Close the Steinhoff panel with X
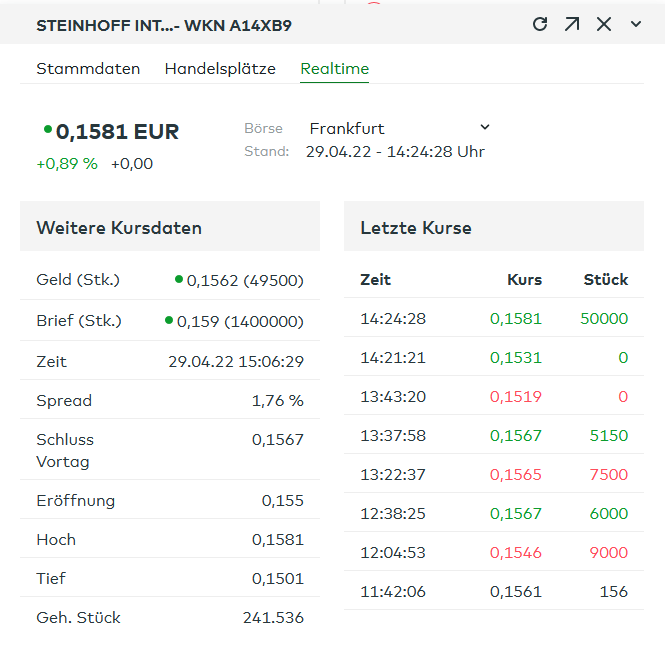665x652 pixels. pos(604,24)
